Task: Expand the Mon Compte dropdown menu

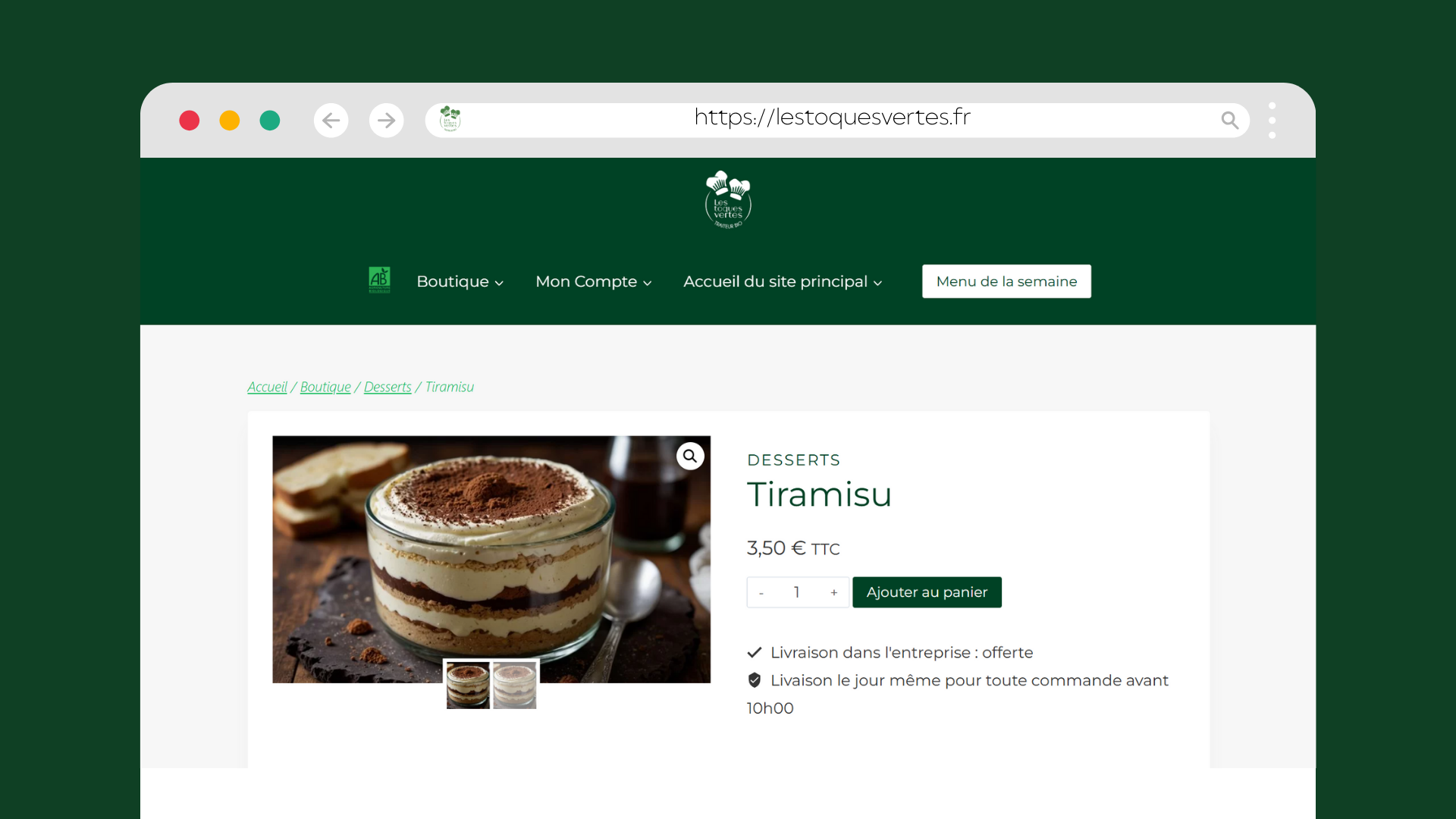Action: [594, 281]
